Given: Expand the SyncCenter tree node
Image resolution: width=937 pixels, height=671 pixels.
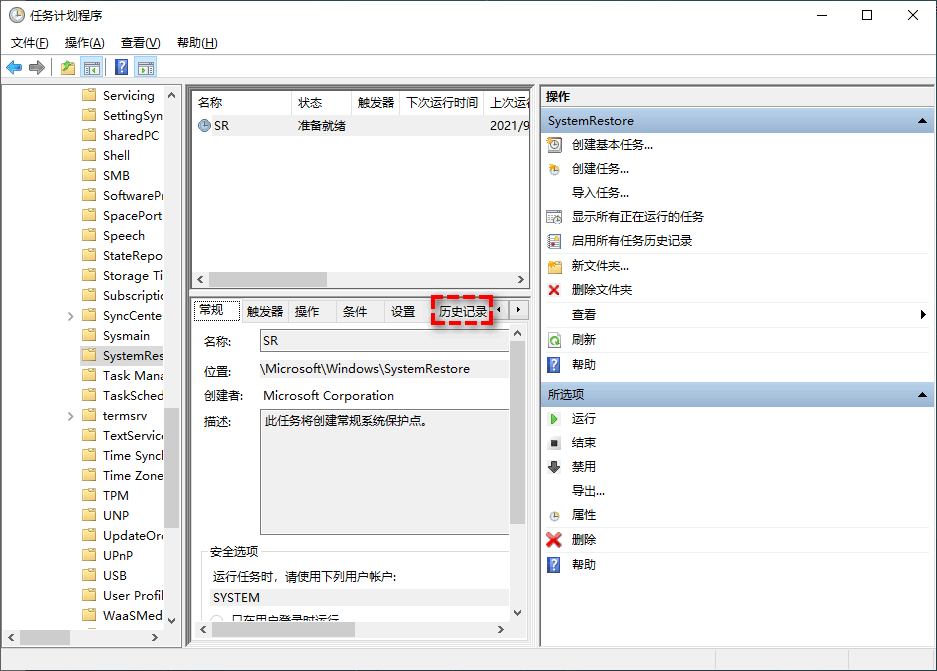Looking at the screenshot, I should tap(68, 315).
